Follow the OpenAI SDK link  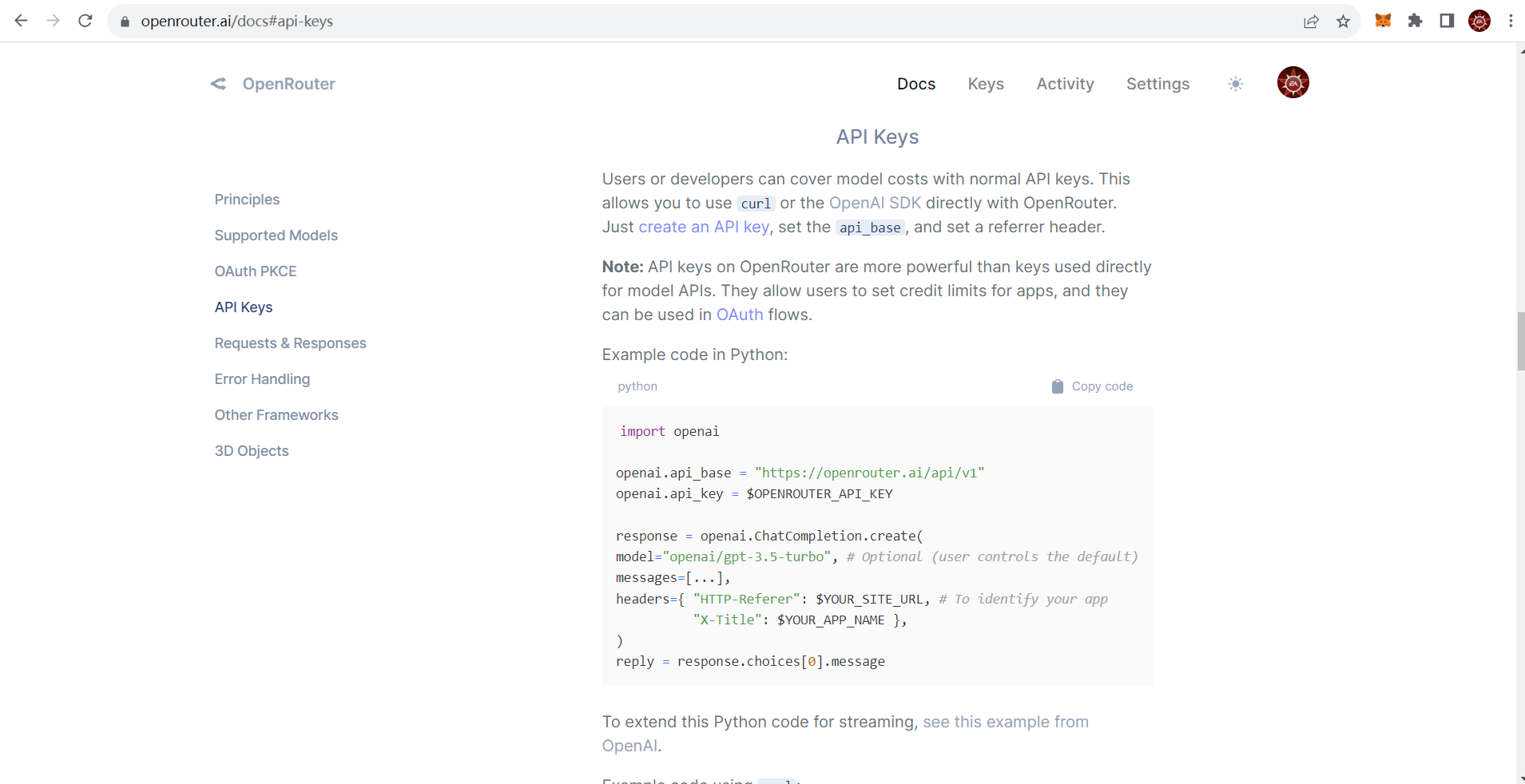coord(875,203)
